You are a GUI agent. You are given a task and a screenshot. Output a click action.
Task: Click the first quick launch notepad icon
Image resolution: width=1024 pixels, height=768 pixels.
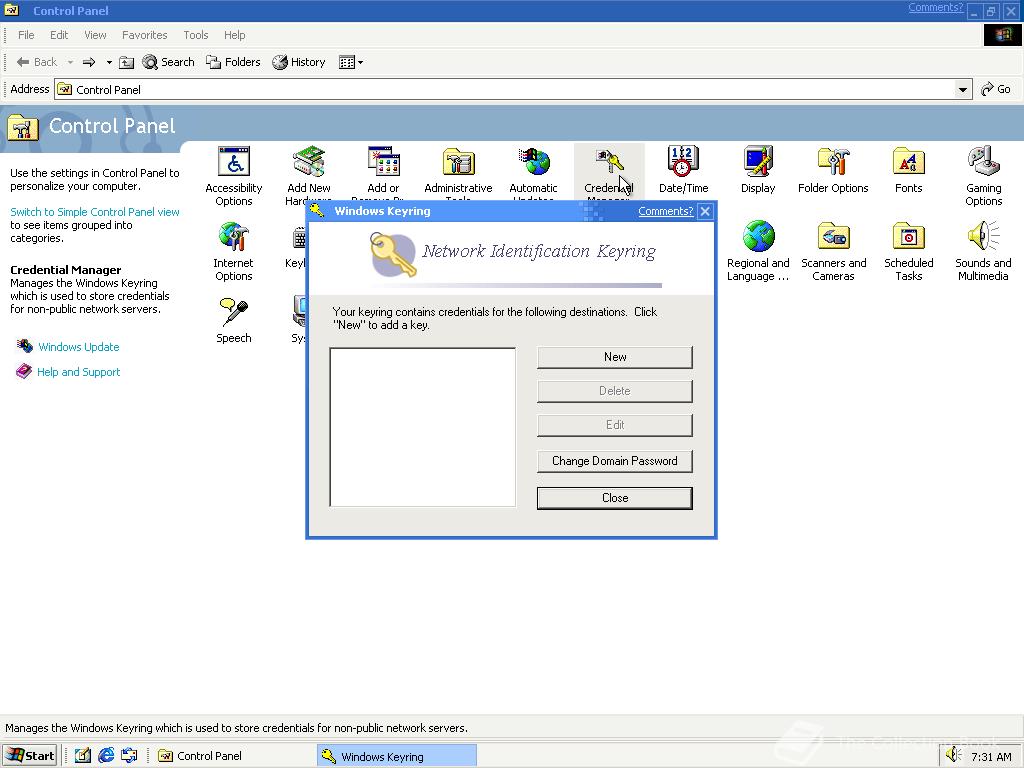82,756
